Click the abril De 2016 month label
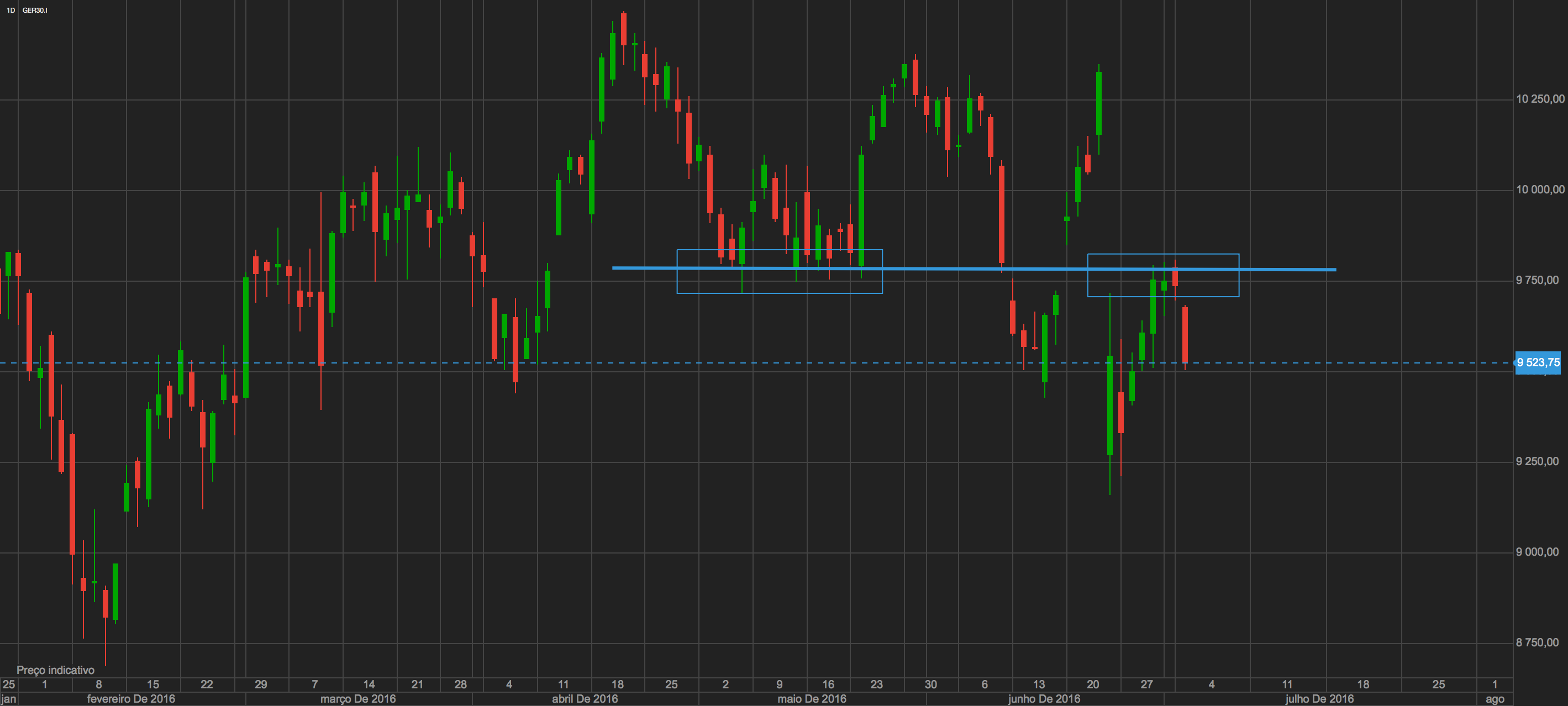Viewport: 1568px width, 706px height. (x=585, y=699)
